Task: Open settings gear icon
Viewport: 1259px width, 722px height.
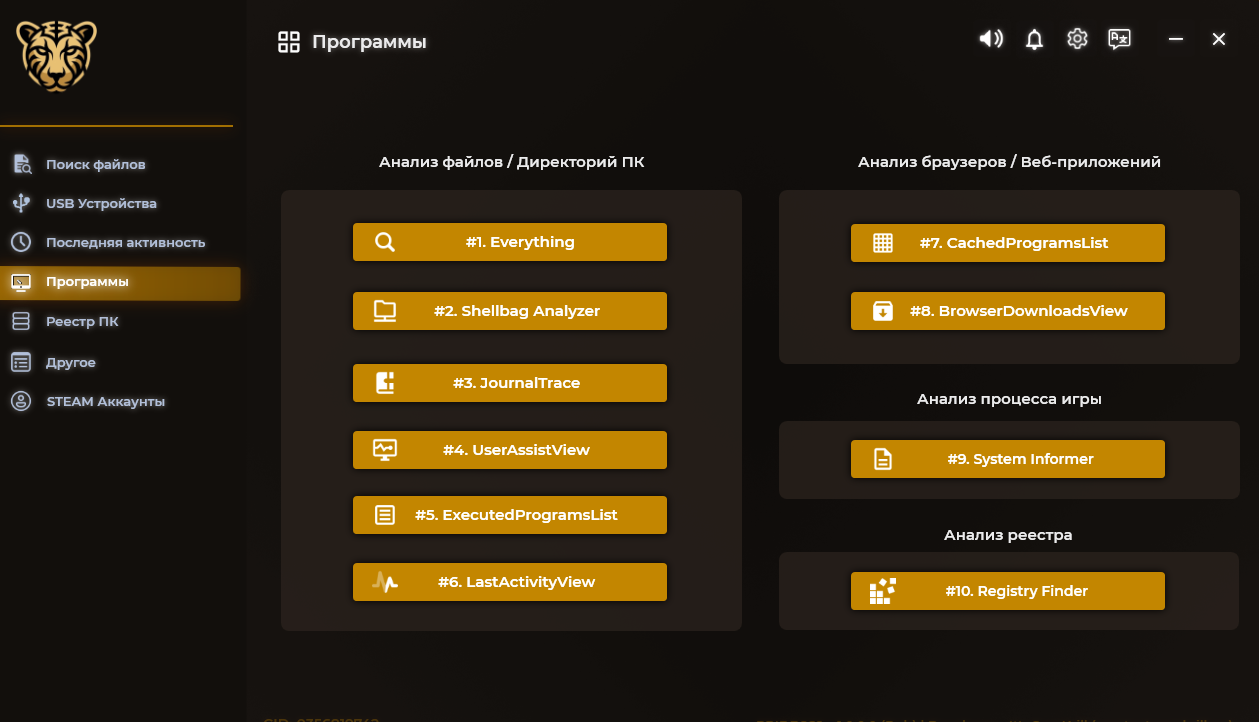Action: 1077,39
